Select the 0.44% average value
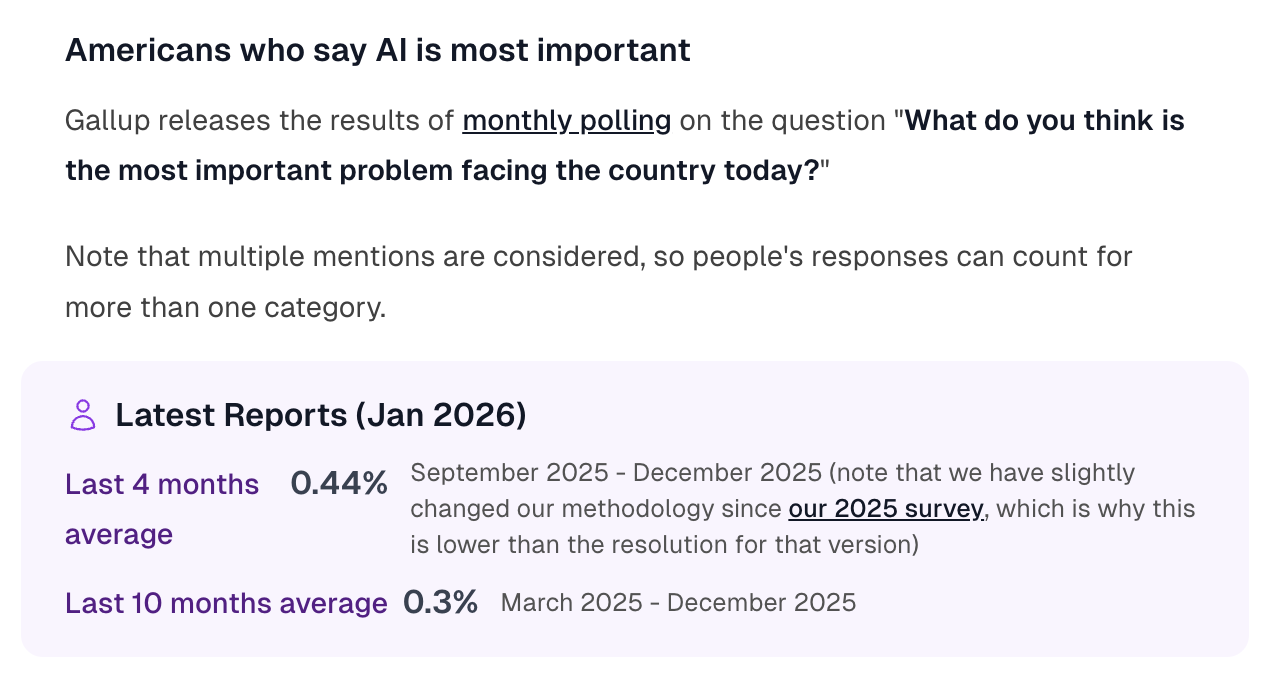The image size is (1268, 676). [x=339, y=484]
